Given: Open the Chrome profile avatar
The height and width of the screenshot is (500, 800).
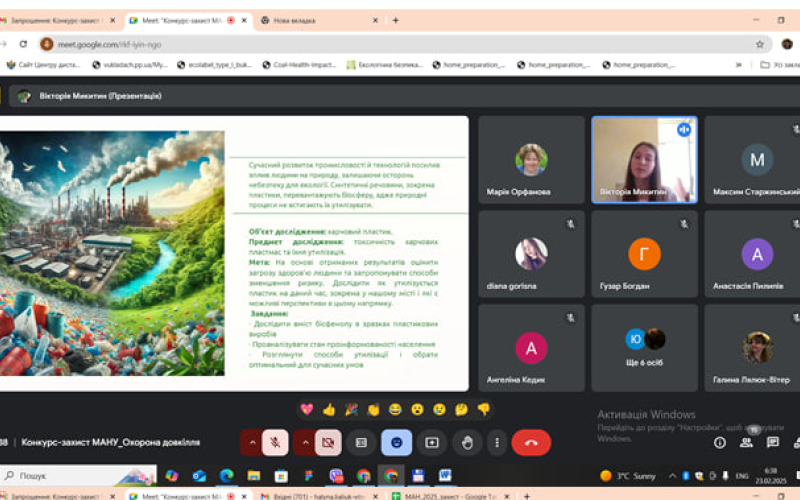Looking at the screenshot, I should 787,44.
